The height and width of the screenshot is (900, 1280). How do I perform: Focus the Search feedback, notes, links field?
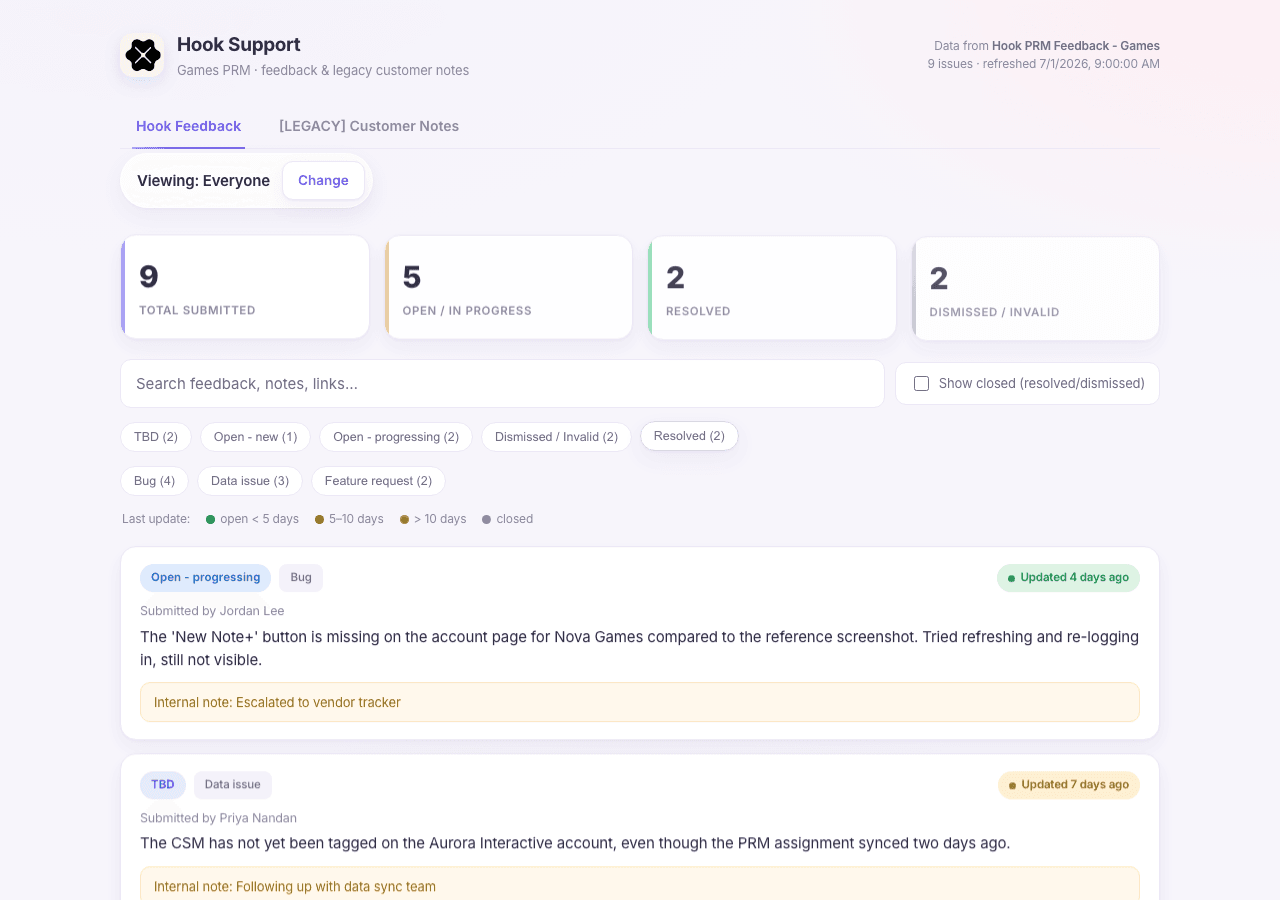[502, 384]
